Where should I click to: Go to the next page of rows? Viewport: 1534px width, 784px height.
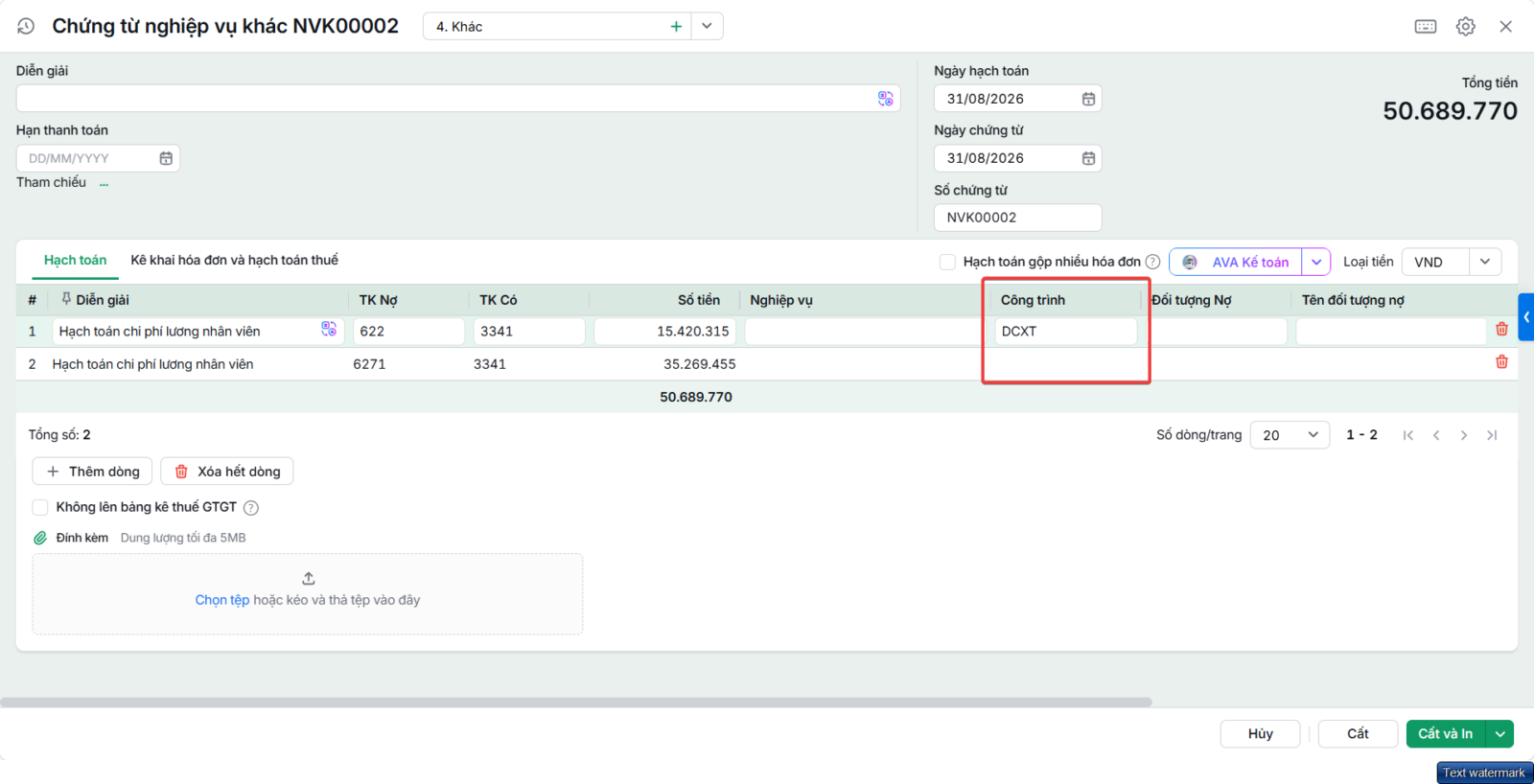(1464, 435)
